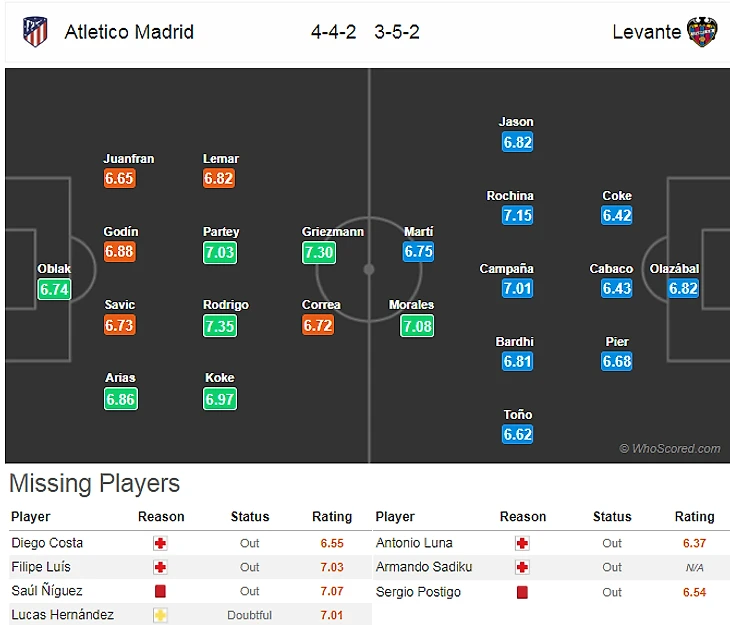The width and height of the screenshot is (730, 625).
Task: Open the Antonio Luna player link
Action: coord(414,543)
